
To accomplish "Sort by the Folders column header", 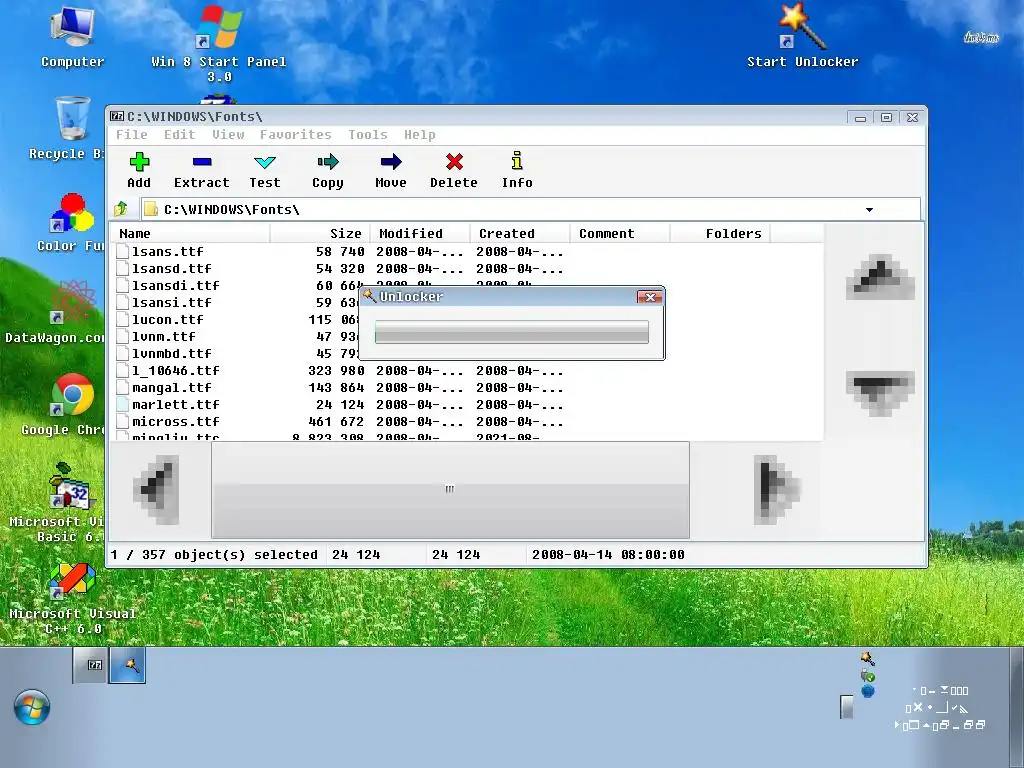I will (720, 233).
